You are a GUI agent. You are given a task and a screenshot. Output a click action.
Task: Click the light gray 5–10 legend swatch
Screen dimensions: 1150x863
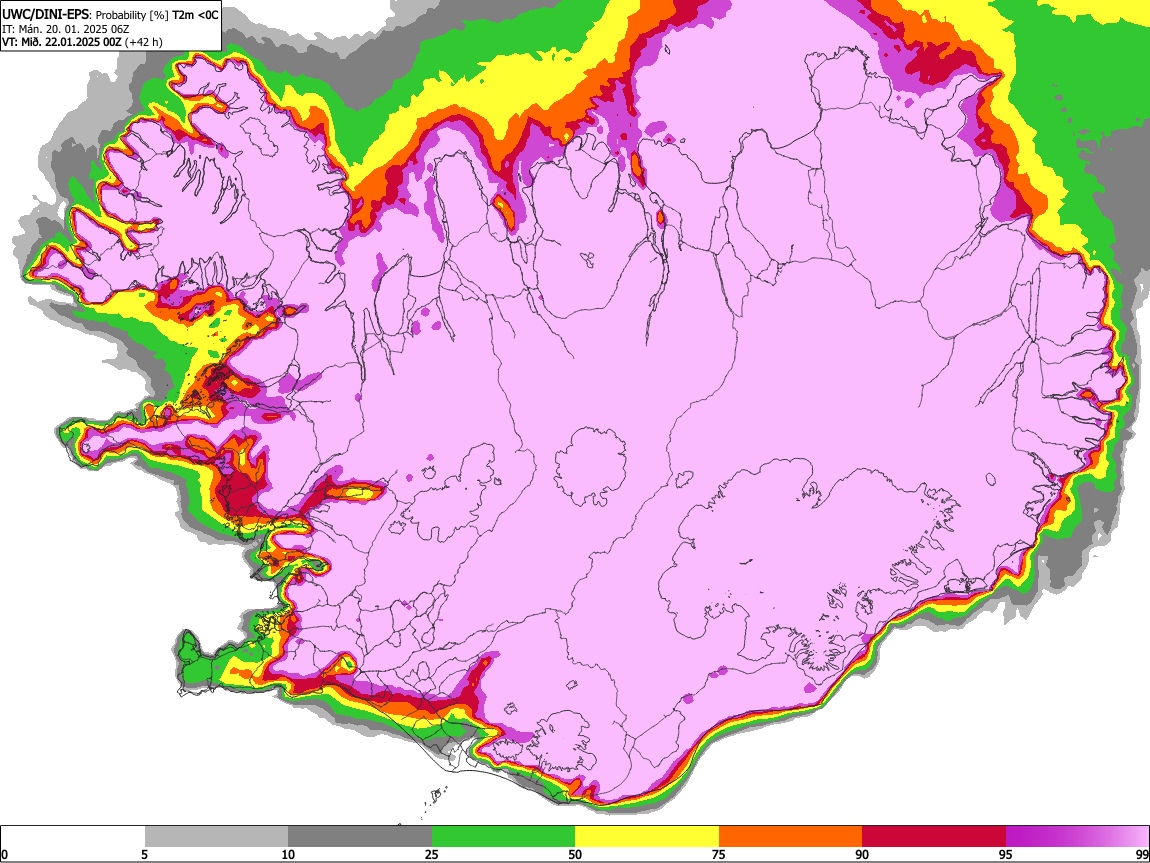[x=216, y=836]
